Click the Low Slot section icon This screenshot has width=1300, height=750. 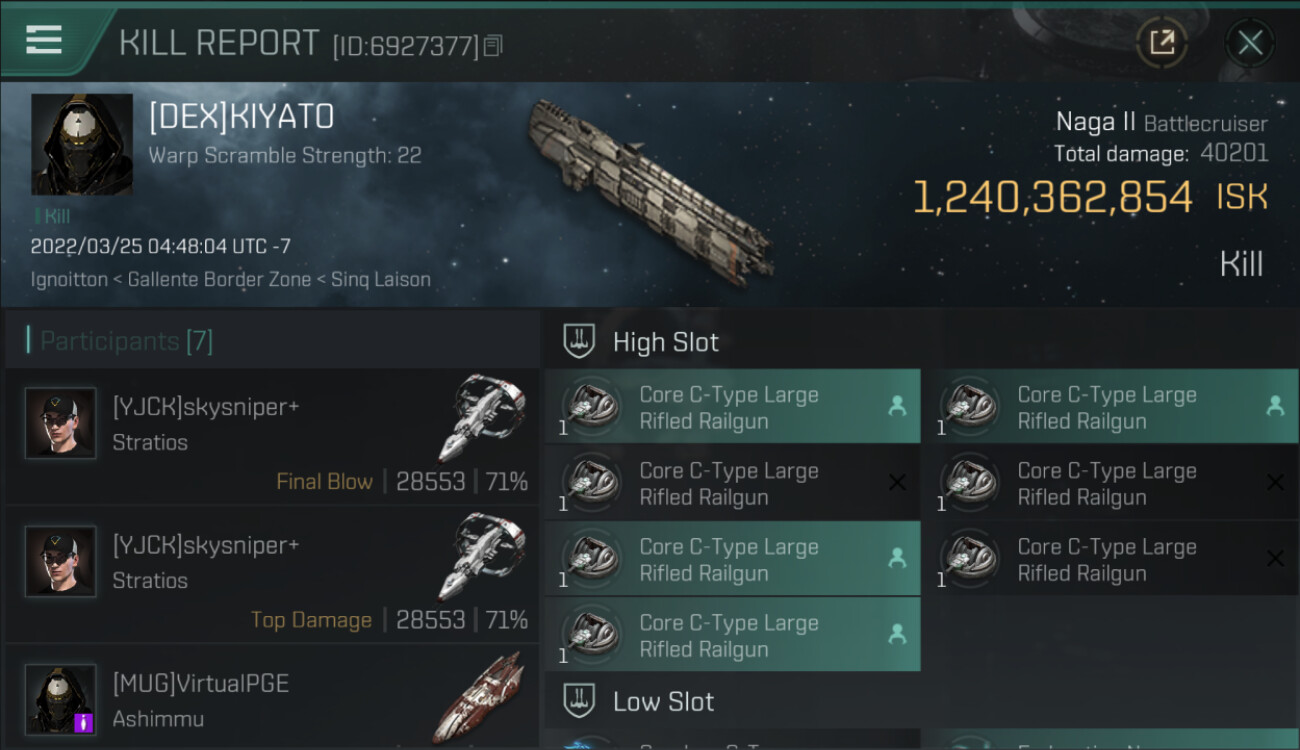pos(579,701)
